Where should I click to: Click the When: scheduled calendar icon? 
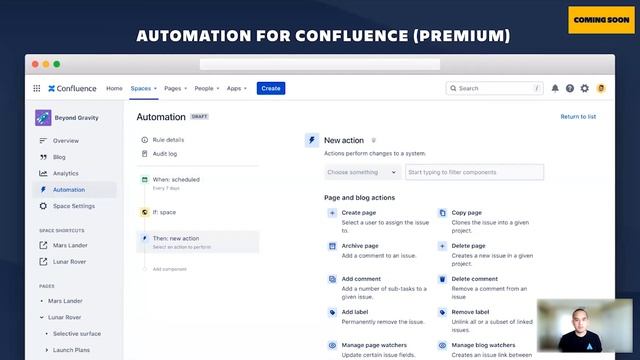(144, 180)
